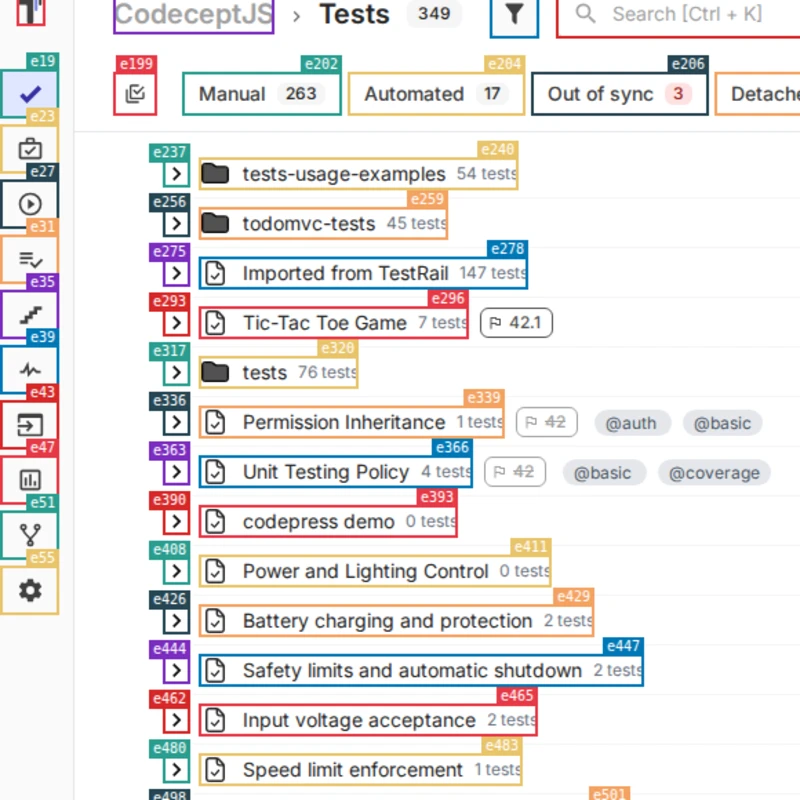Viewport: 800px width, 800px height.
Task: Expand the Battery charging and protection chevron
Action: pos(177,620)
